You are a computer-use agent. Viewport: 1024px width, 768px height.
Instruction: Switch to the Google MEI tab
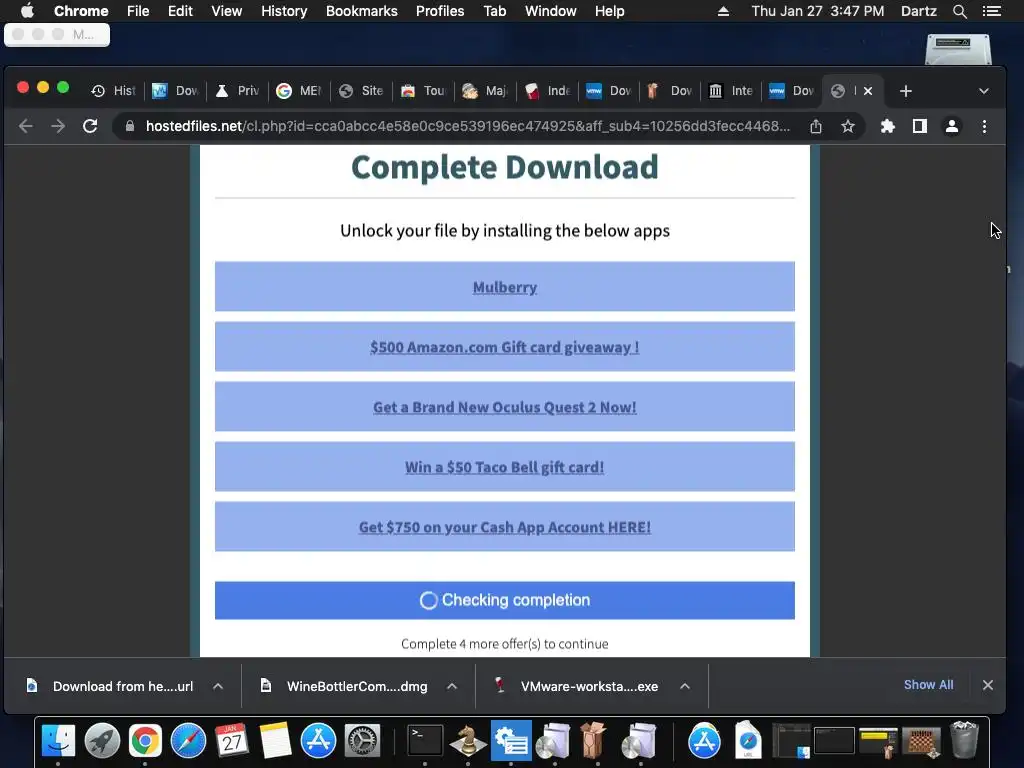(299, 91)
